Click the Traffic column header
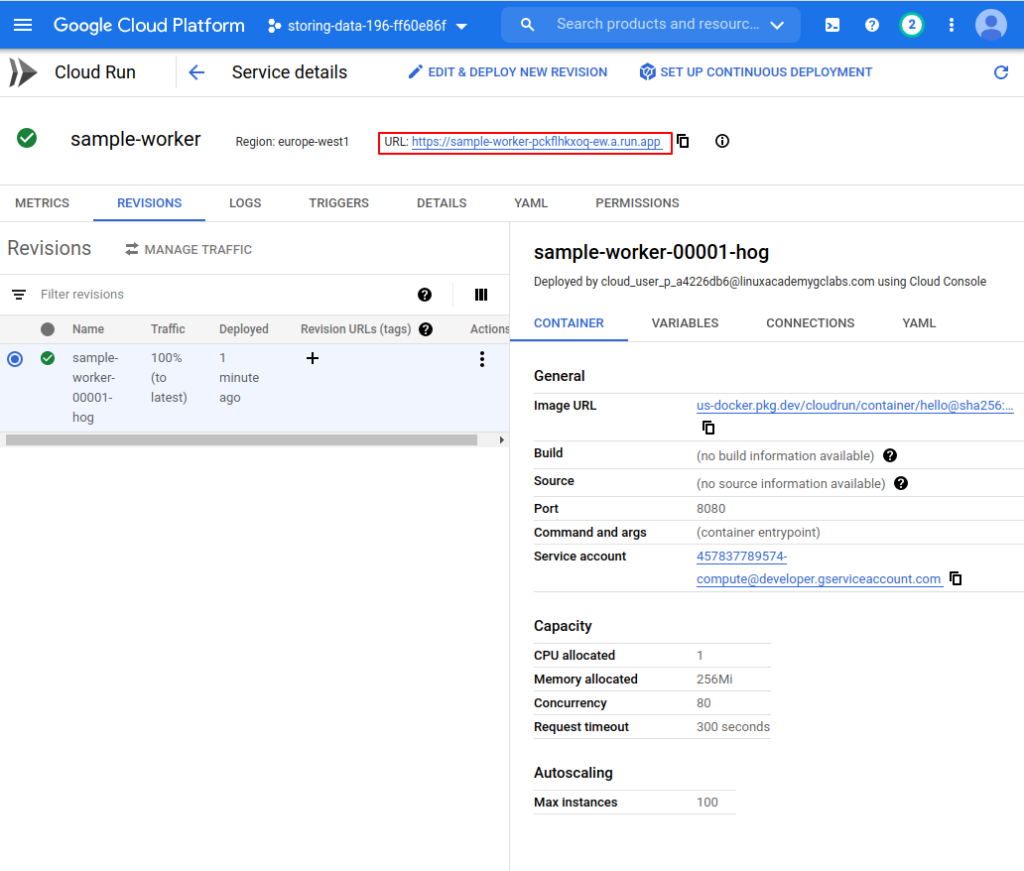Image resolution: width=1024 pixels, height=871 pixels. 168,329
